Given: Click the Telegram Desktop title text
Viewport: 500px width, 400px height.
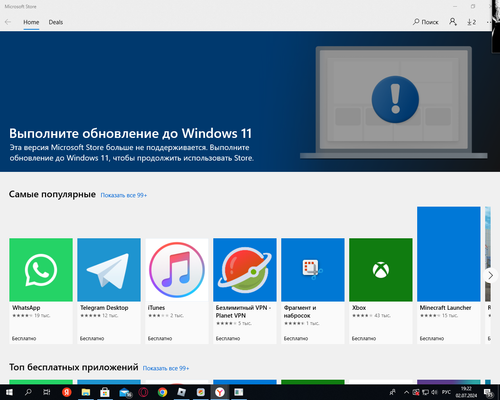Looking at the screenshot, I should pos(104,308).
